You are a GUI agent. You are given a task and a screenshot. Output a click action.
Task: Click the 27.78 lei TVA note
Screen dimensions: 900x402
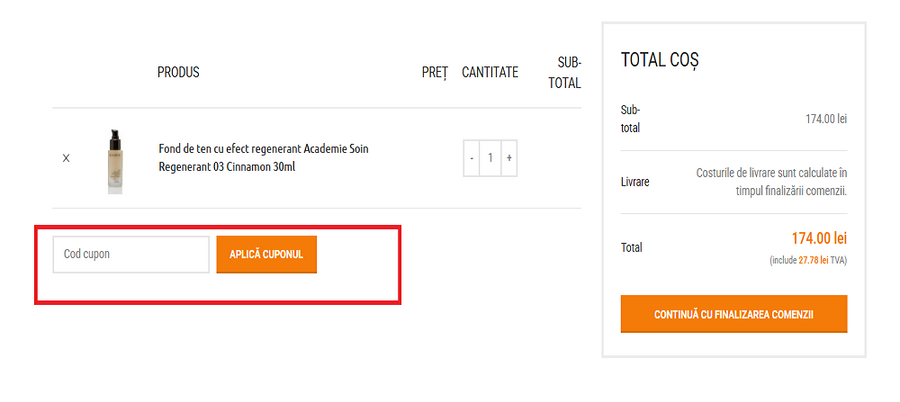tap(808, 260)
